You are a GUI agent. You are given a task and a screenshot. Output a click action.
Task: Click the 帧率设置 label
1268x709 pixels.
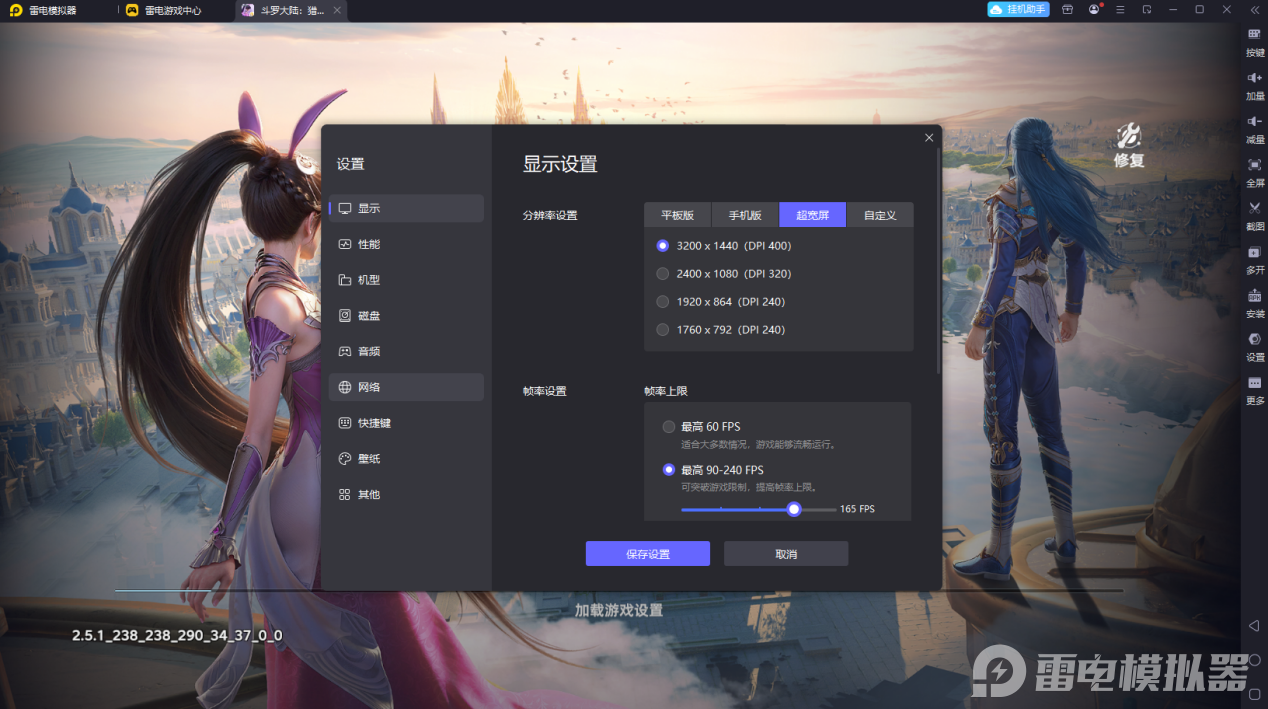(544, 391)
